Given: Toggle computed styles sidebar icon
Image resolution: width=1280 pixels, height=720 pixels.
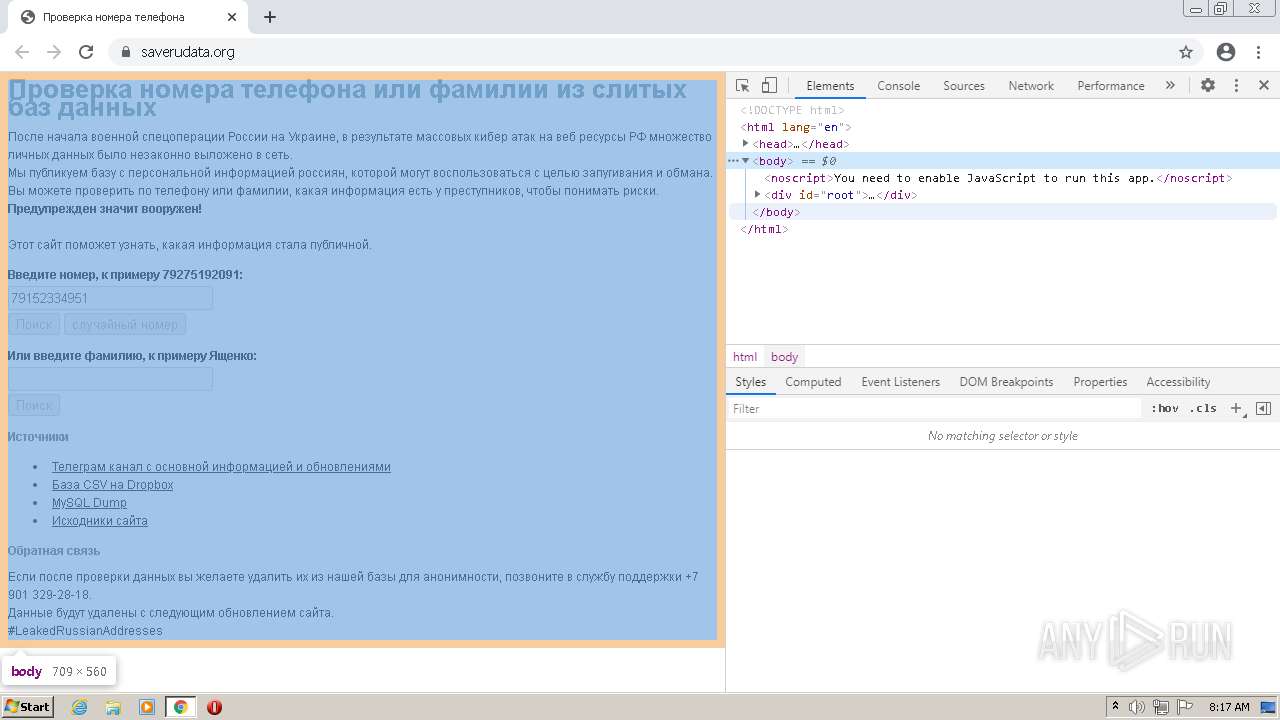Looking at the screenshot, I should coord(1263,408).
